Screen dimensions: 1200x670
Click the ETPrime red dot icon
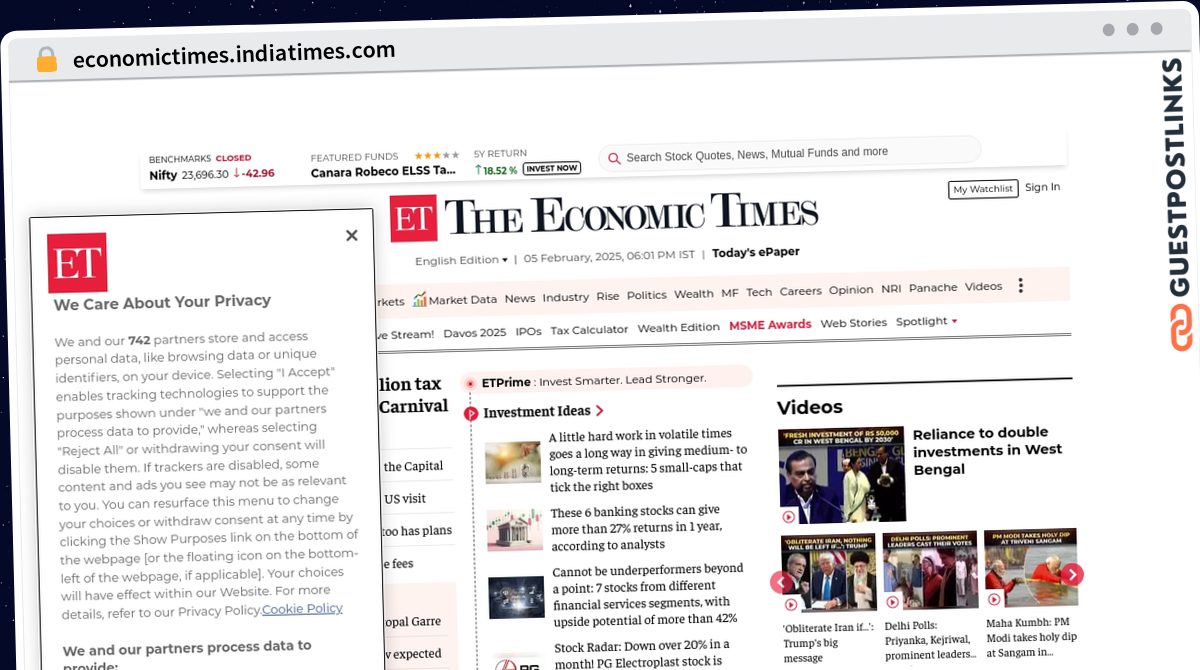point(470,383)
